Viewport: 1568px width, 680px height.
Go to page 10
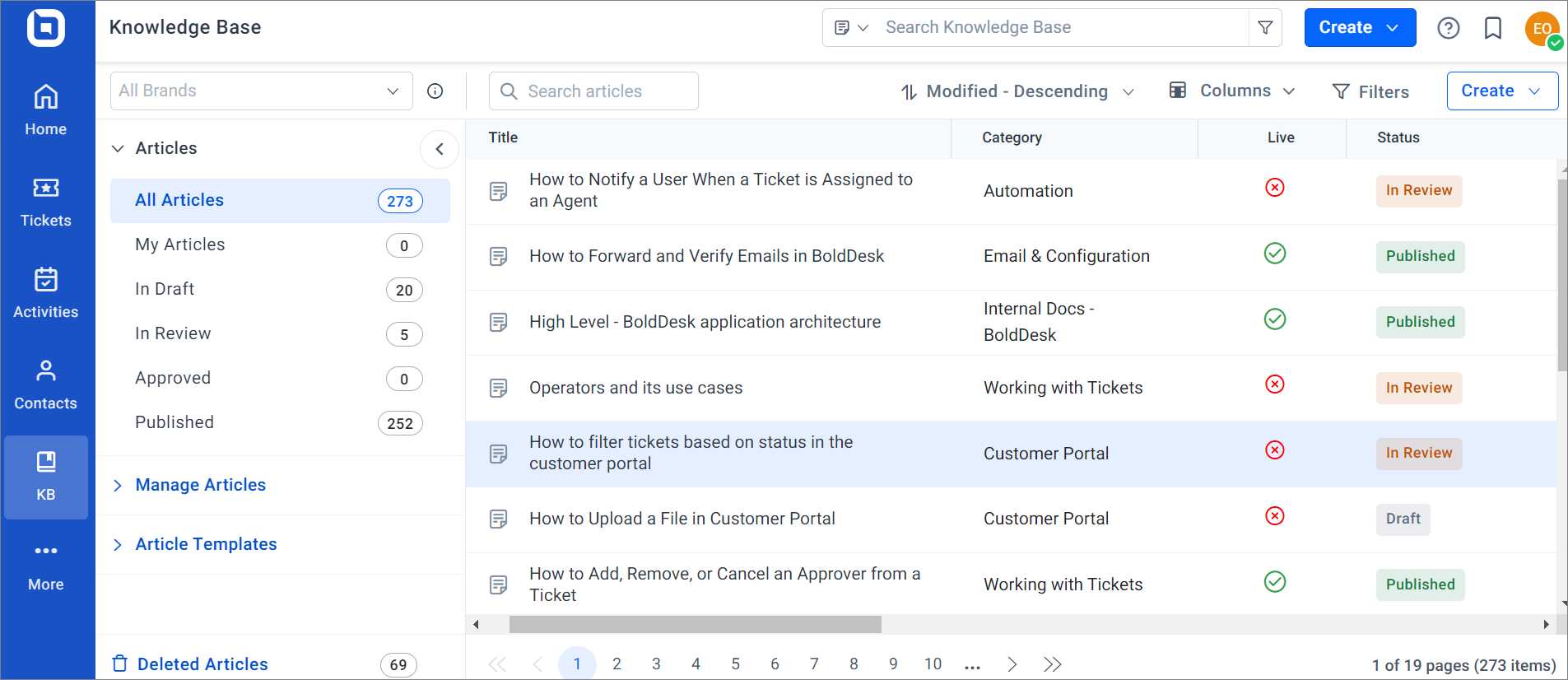click(x=933, y=664)
